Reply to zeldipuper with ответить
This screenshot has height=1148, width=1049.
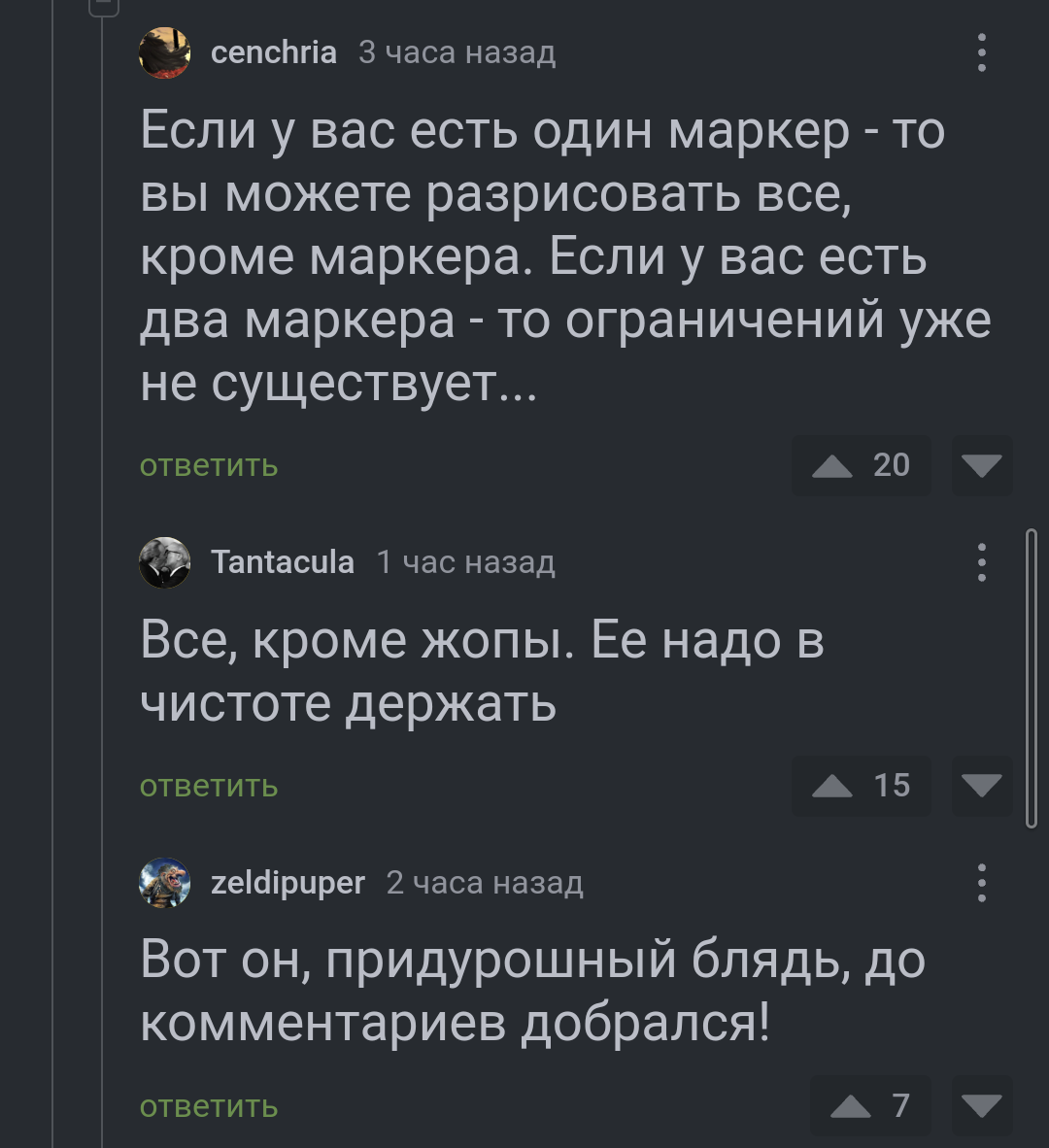click(x=209, y=1106)
